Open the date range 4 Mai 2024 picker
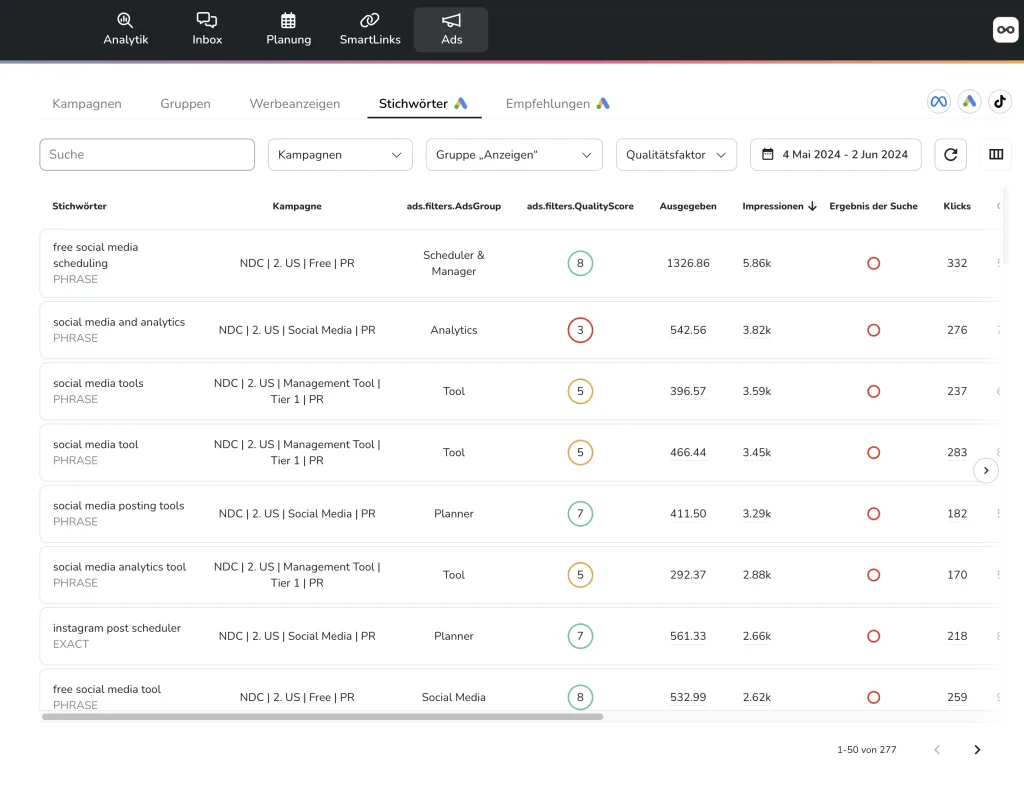The height and width of the screenshot is (790, 1024). 835,155
